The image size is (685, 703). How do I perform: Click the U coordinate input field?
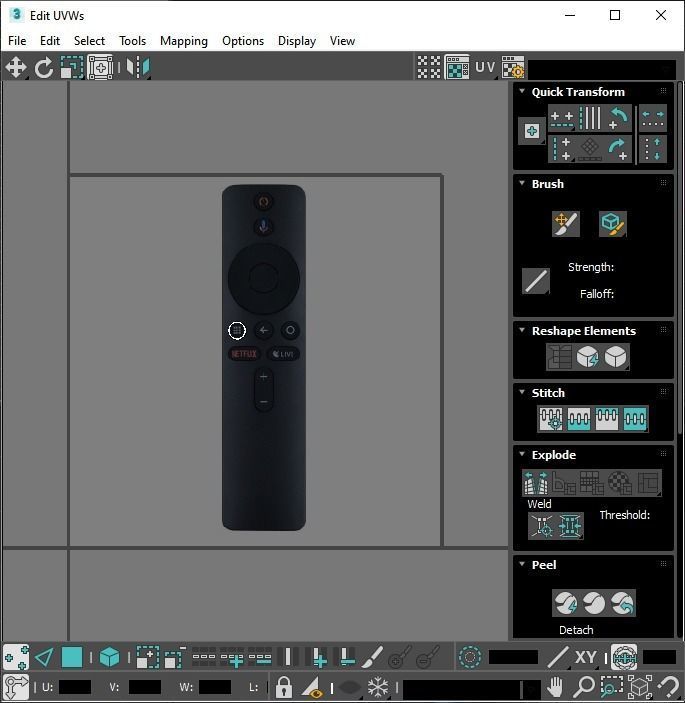coord(74,687)
